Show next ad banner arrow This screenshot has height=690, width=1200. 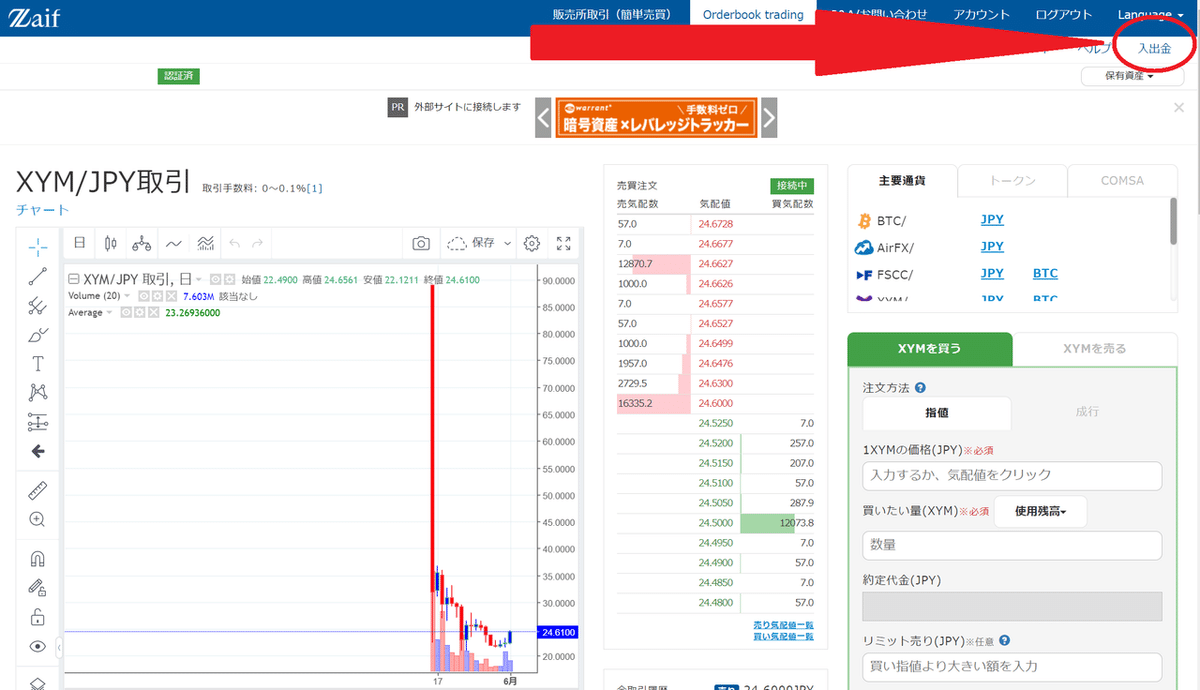[768, 118]
